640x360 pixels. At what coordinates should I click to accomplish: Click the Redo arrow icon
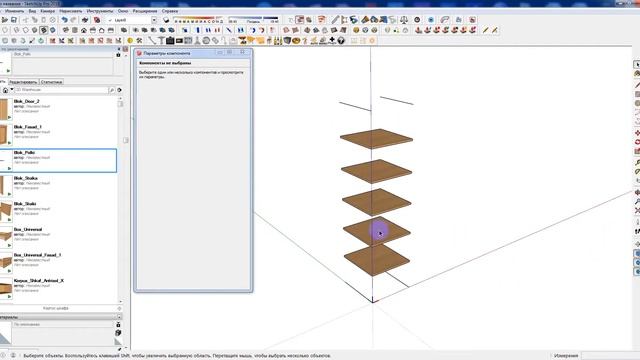[73, 20]
